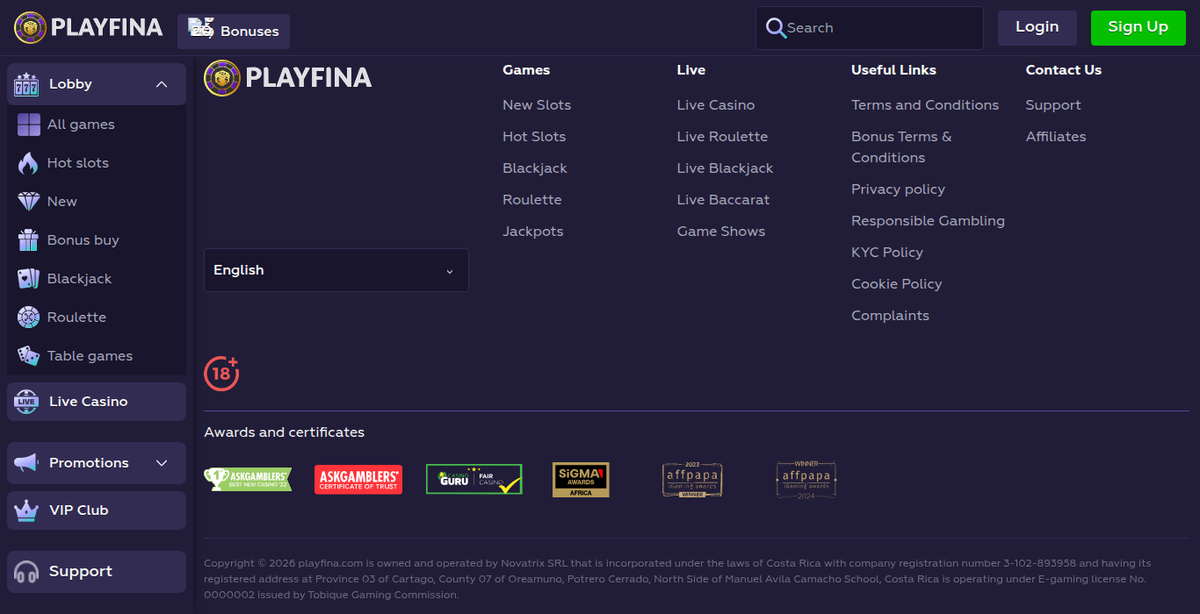Click the Awards and certificates heading
The width and height of the screenshot is (1200, 614).
[x=284, y=433]
